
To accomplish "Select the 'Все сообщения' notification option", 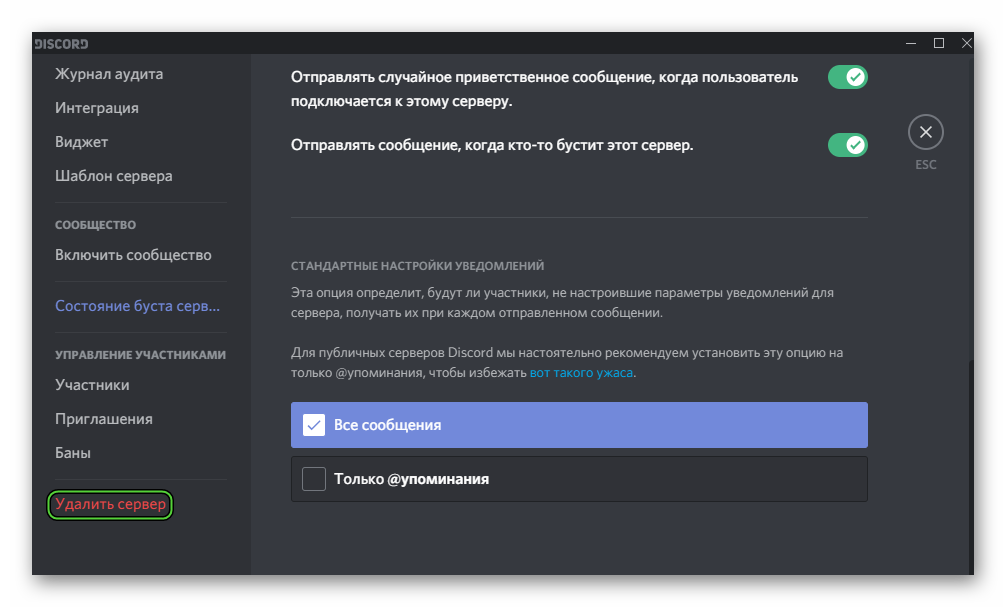I will 579,425.
